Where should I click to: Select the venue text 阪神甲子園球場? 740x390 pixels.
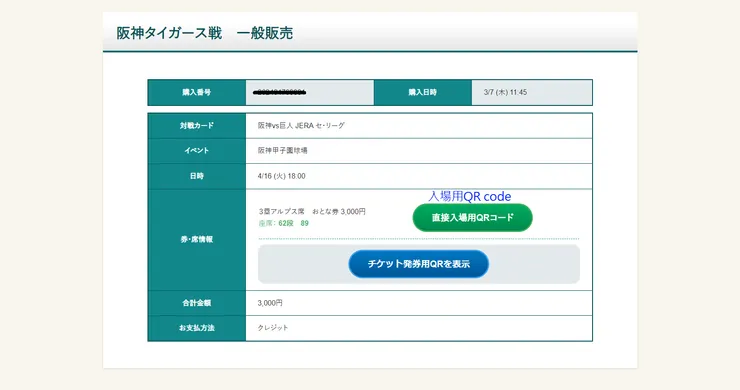click(282, 151)
